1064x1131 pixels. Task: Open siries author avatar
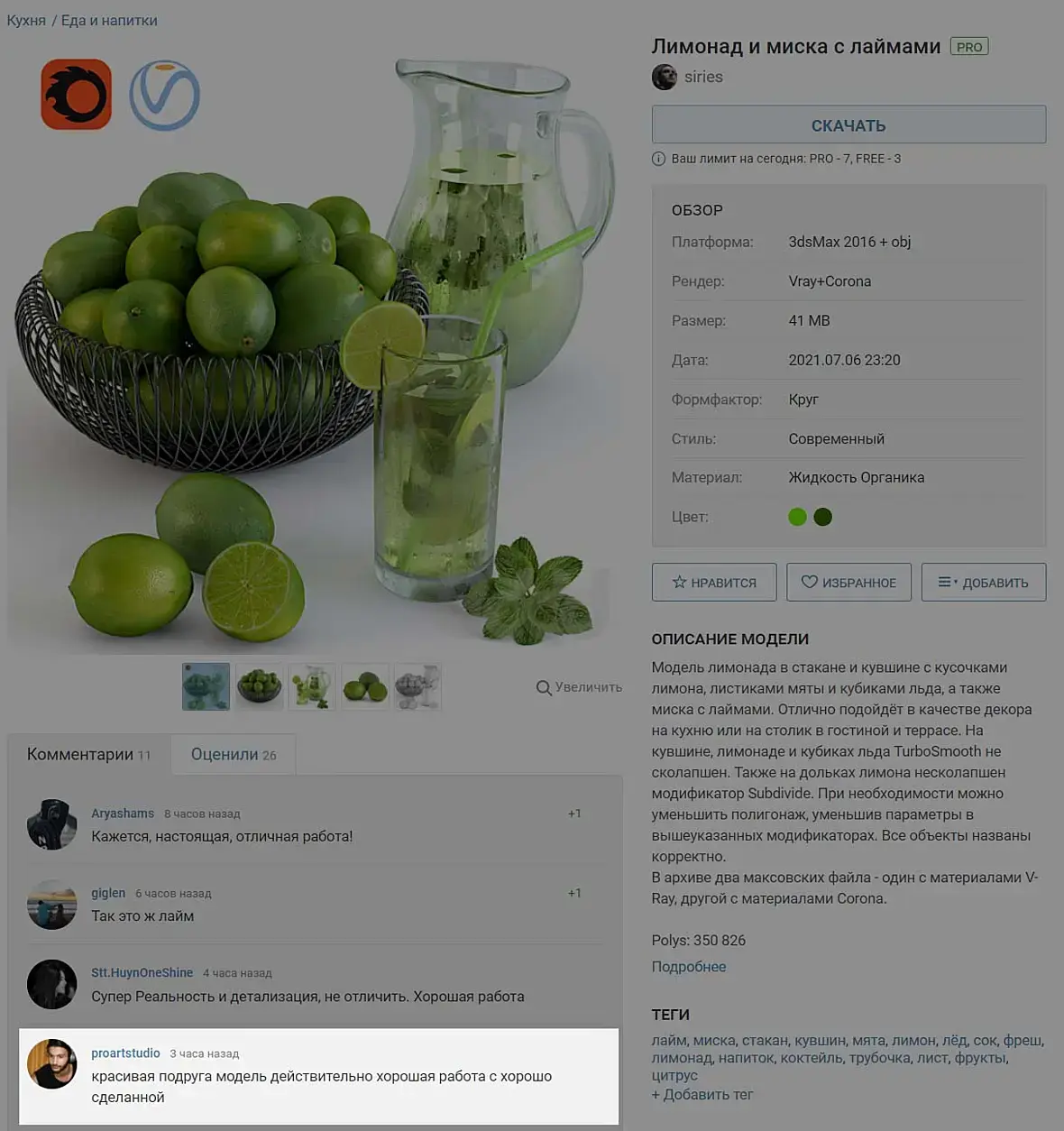(x=665, y=77)
